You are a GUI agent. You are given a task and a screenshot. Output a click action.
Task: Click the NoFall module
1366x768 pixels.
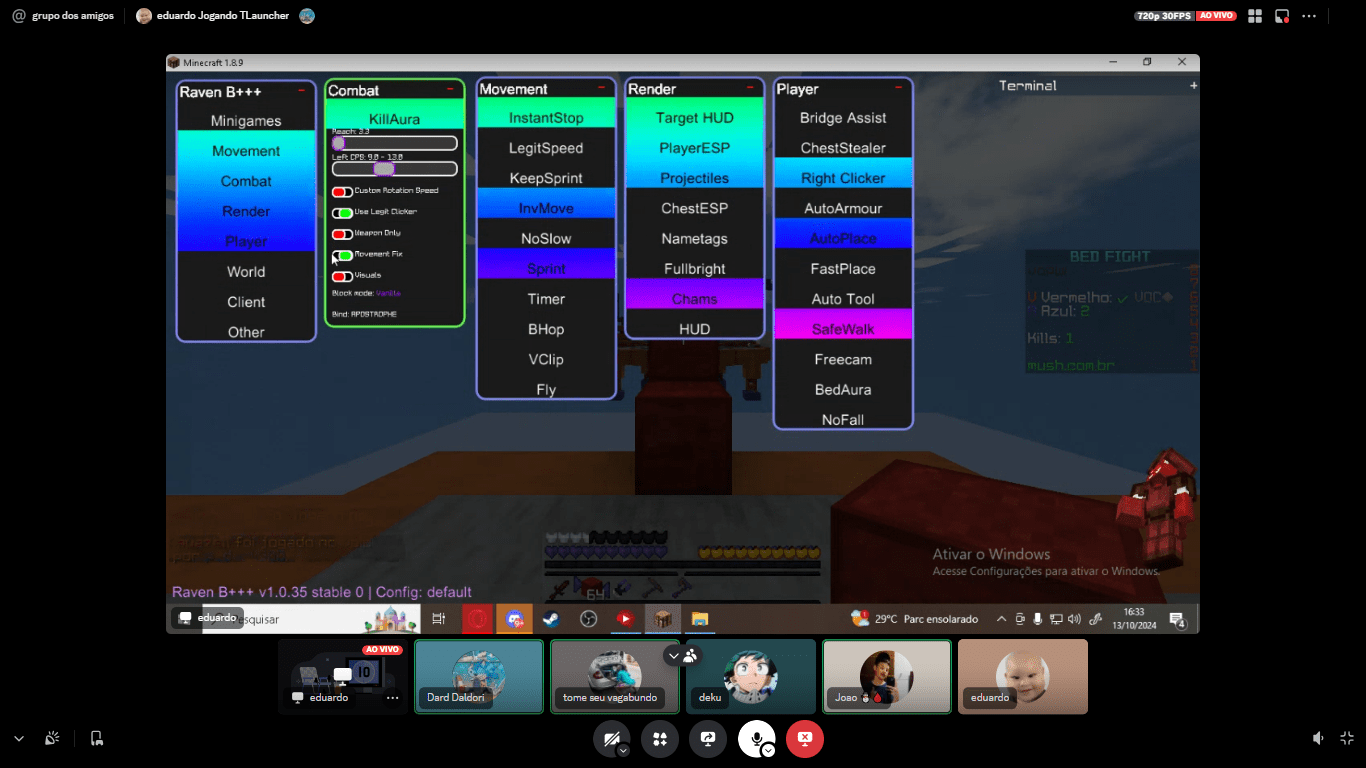tap(843, 419)
